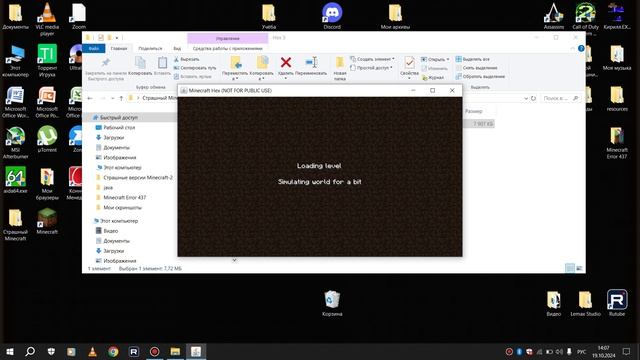Click the Размер column header in Explorer
The image size is (640, 360).
(473, 111)
